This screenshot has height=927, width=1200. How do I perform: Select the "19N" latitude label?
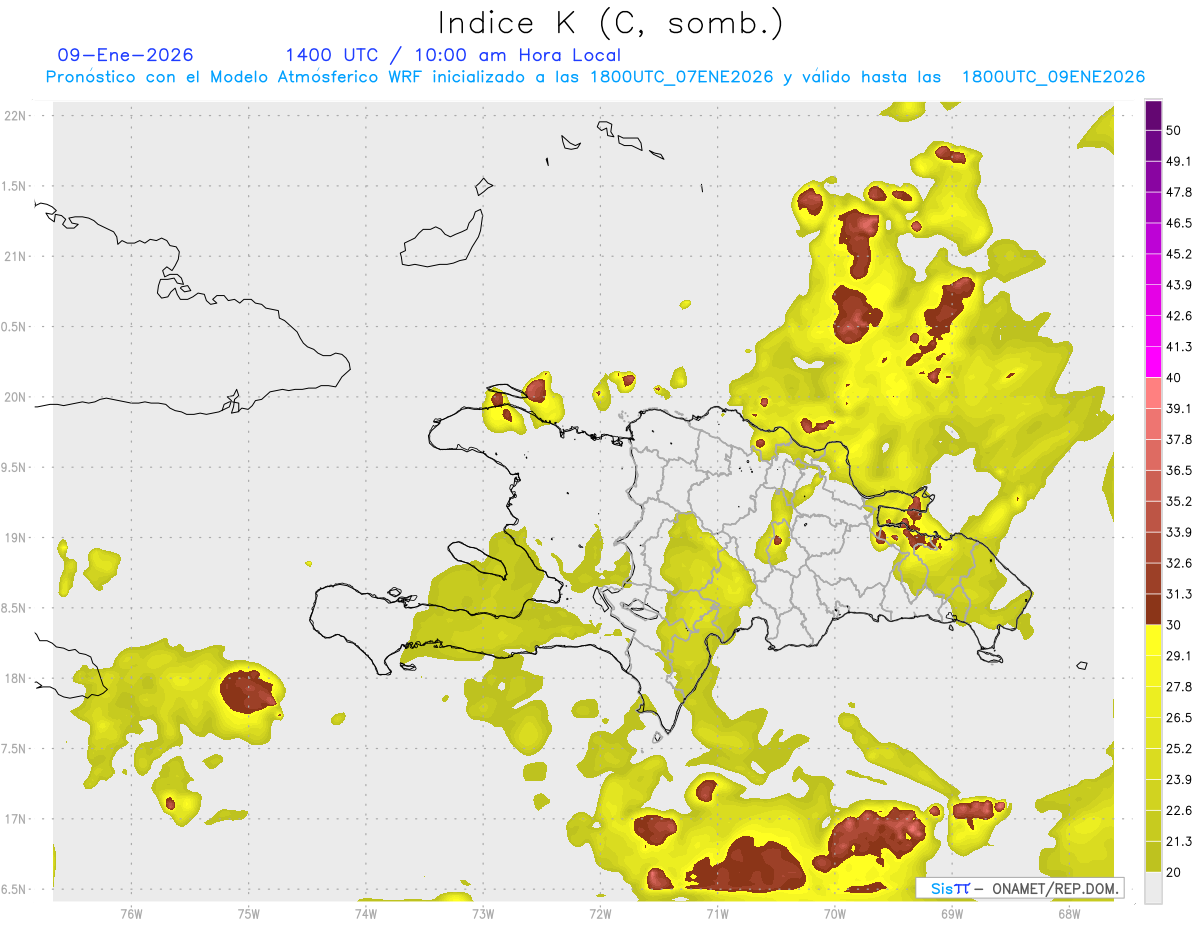pos(17,538)
